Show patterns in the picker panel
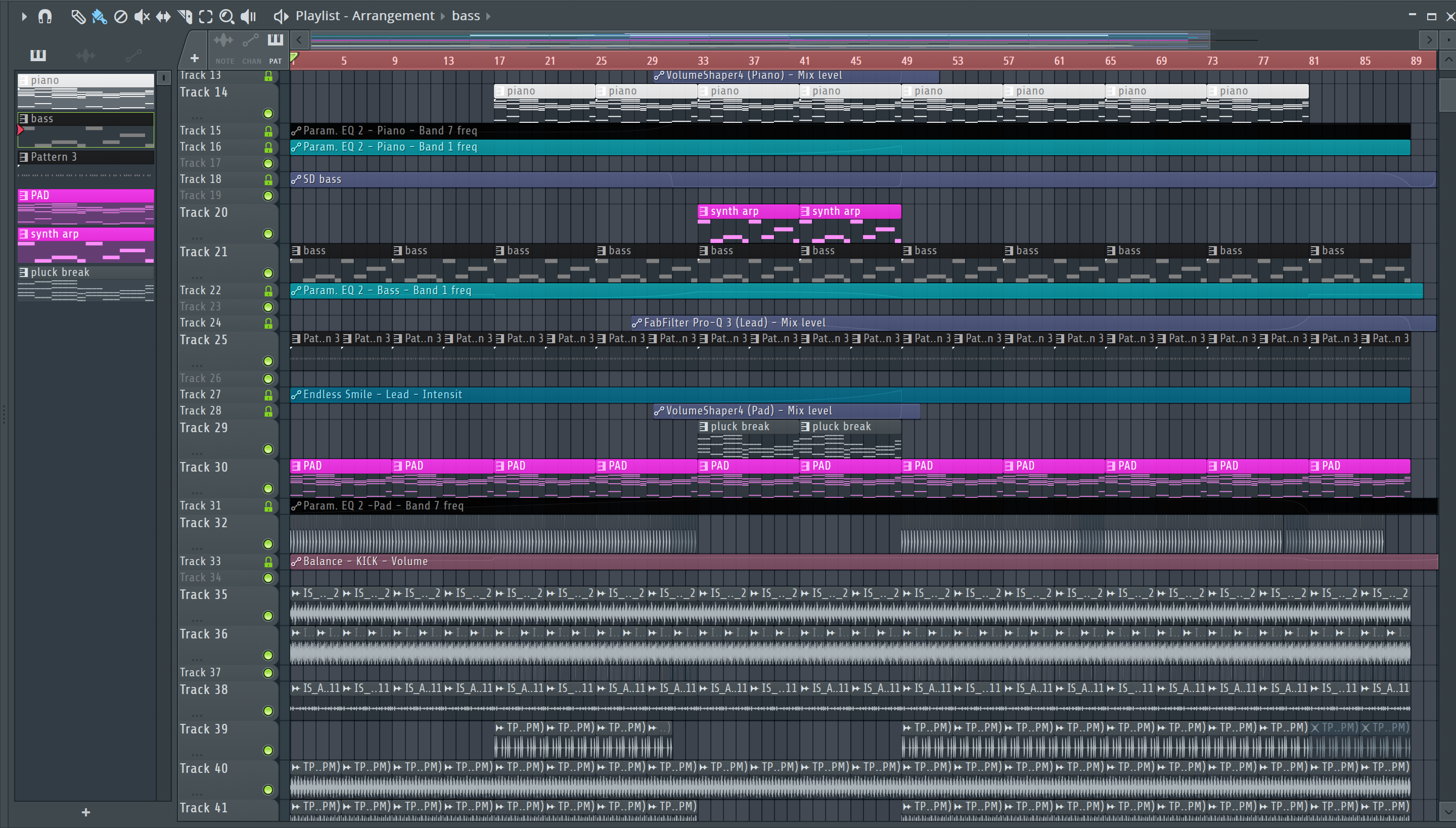 tap(38, 55)
